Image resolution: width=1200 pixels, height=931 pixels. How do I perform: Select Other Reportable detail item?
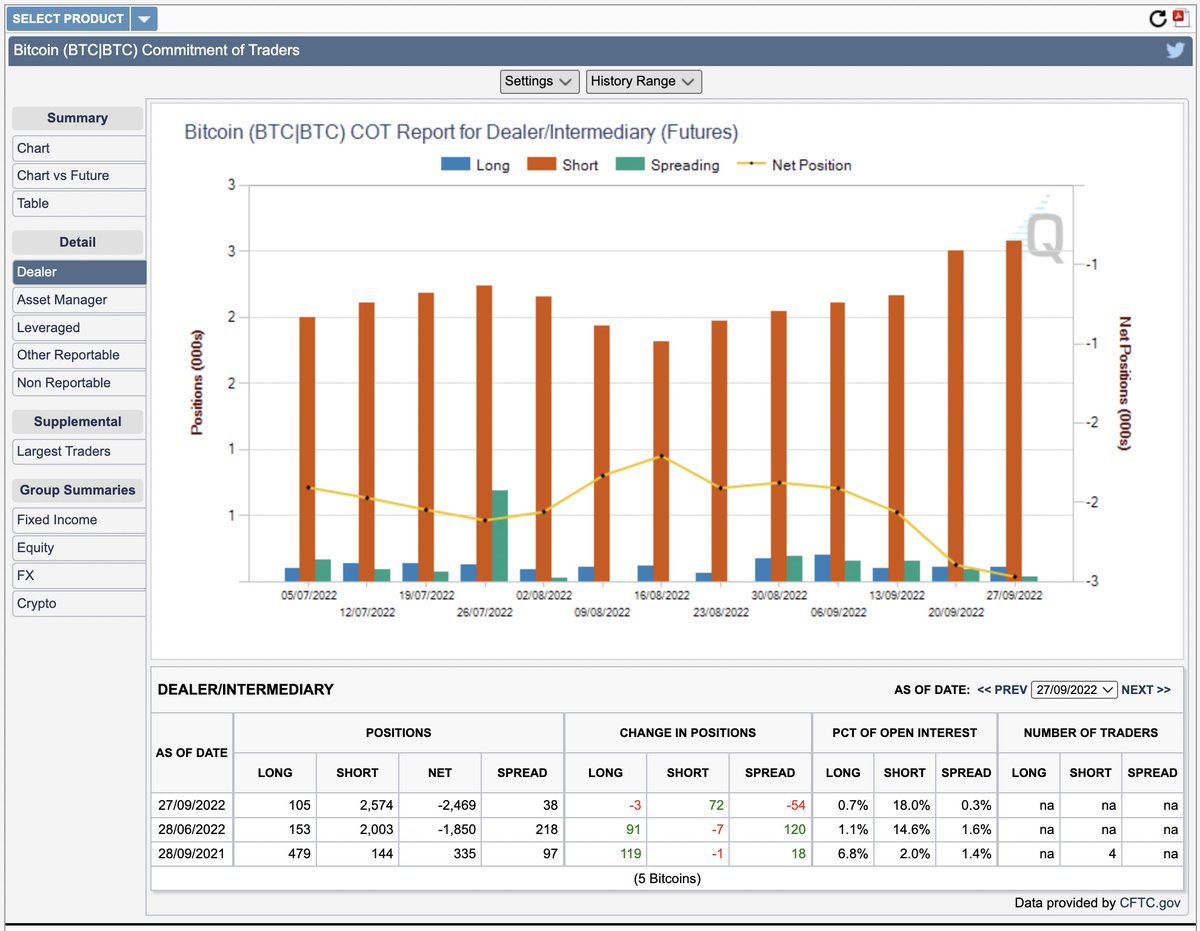[79, 355]
